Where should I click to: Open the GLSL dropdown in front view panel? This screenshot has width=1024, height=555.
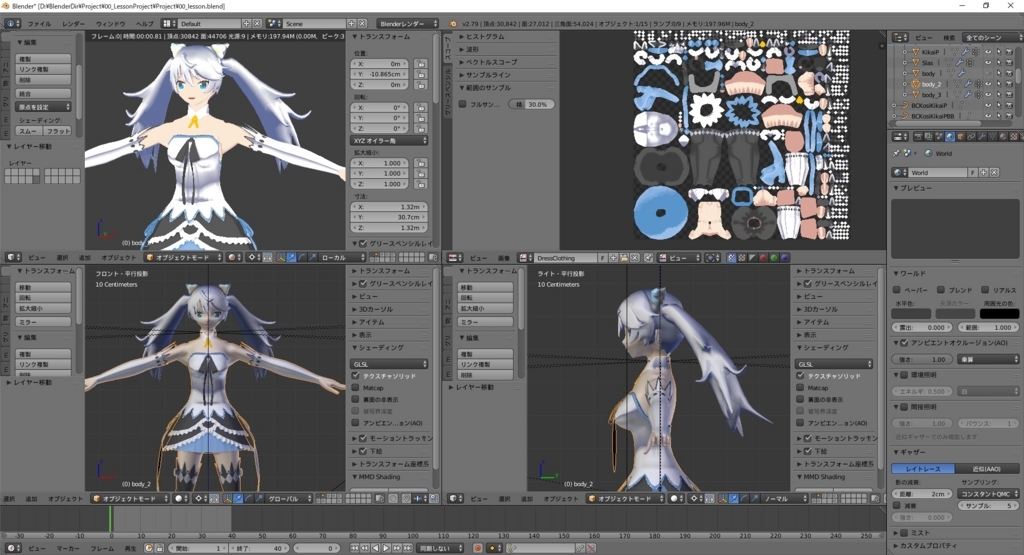[x=390, y=364]
